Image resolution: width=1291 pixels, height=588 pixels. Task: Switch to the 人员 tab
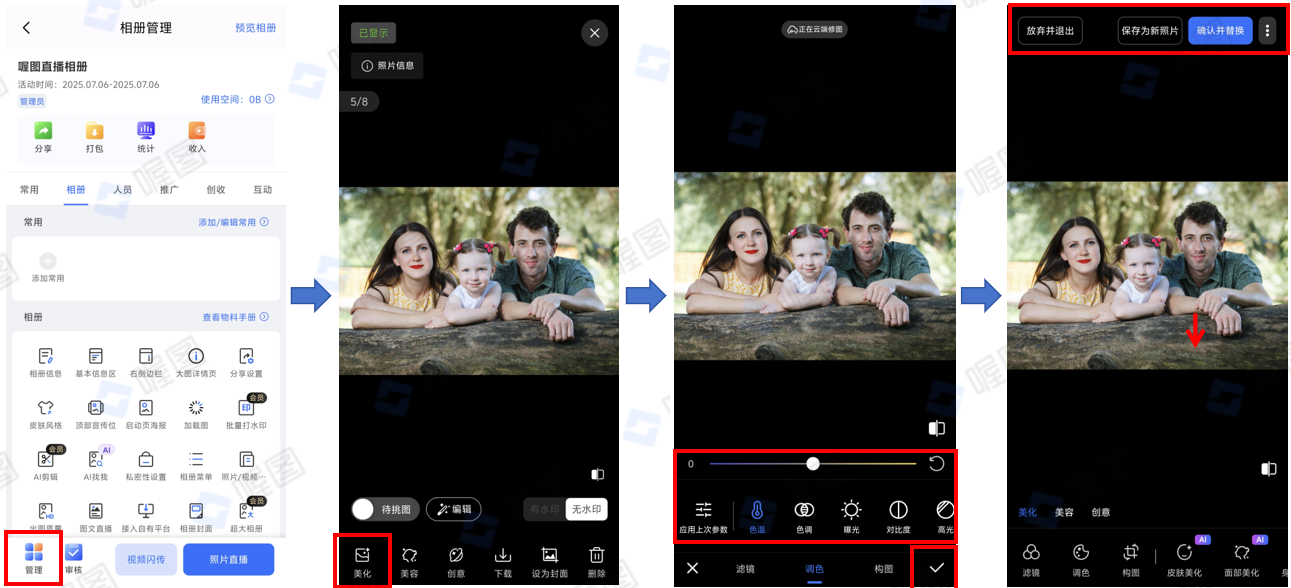pos(122,189)
